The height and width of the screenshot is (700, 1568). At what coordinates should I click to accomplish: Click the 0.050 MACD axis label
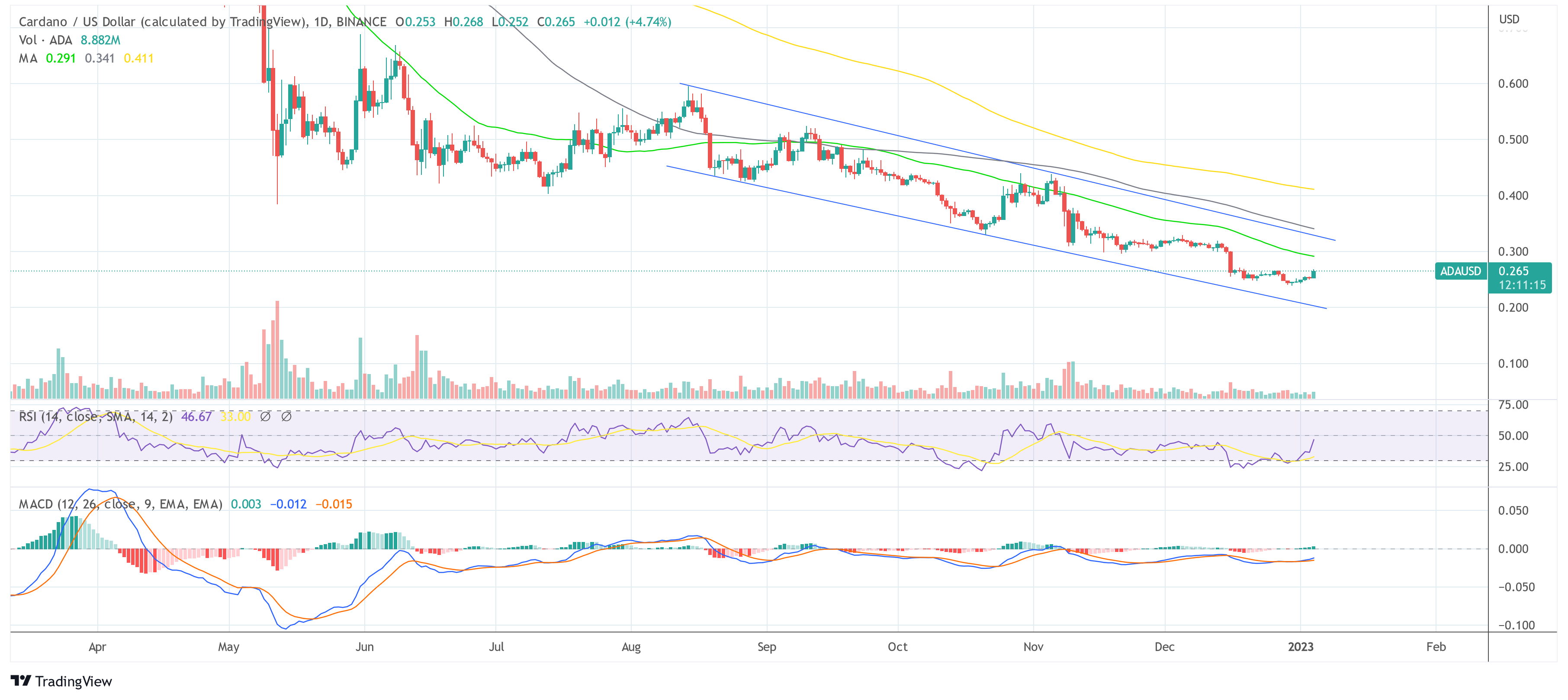click(x=1513, y=510)
